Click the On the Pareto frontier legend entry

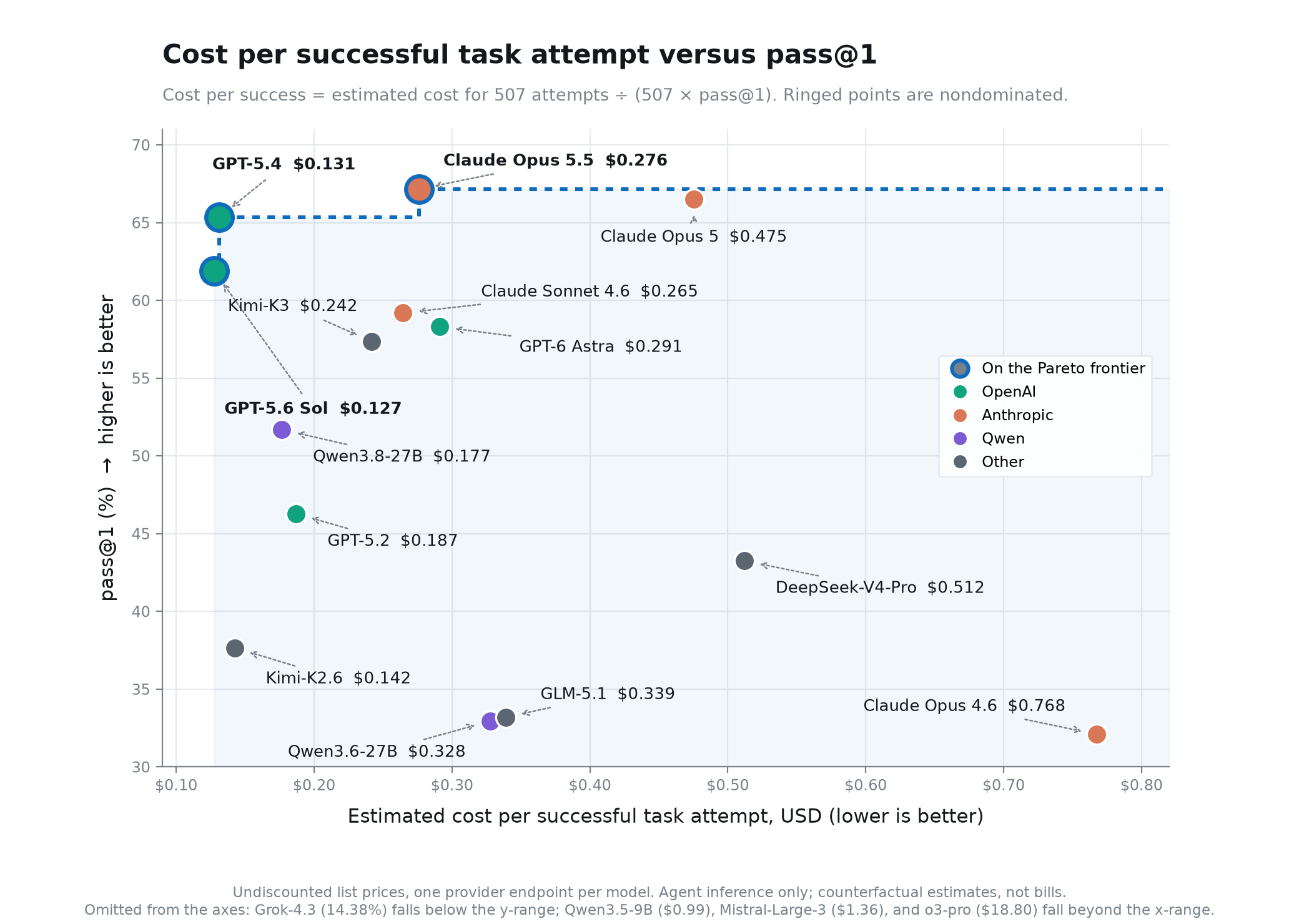tap(1048, 368)
